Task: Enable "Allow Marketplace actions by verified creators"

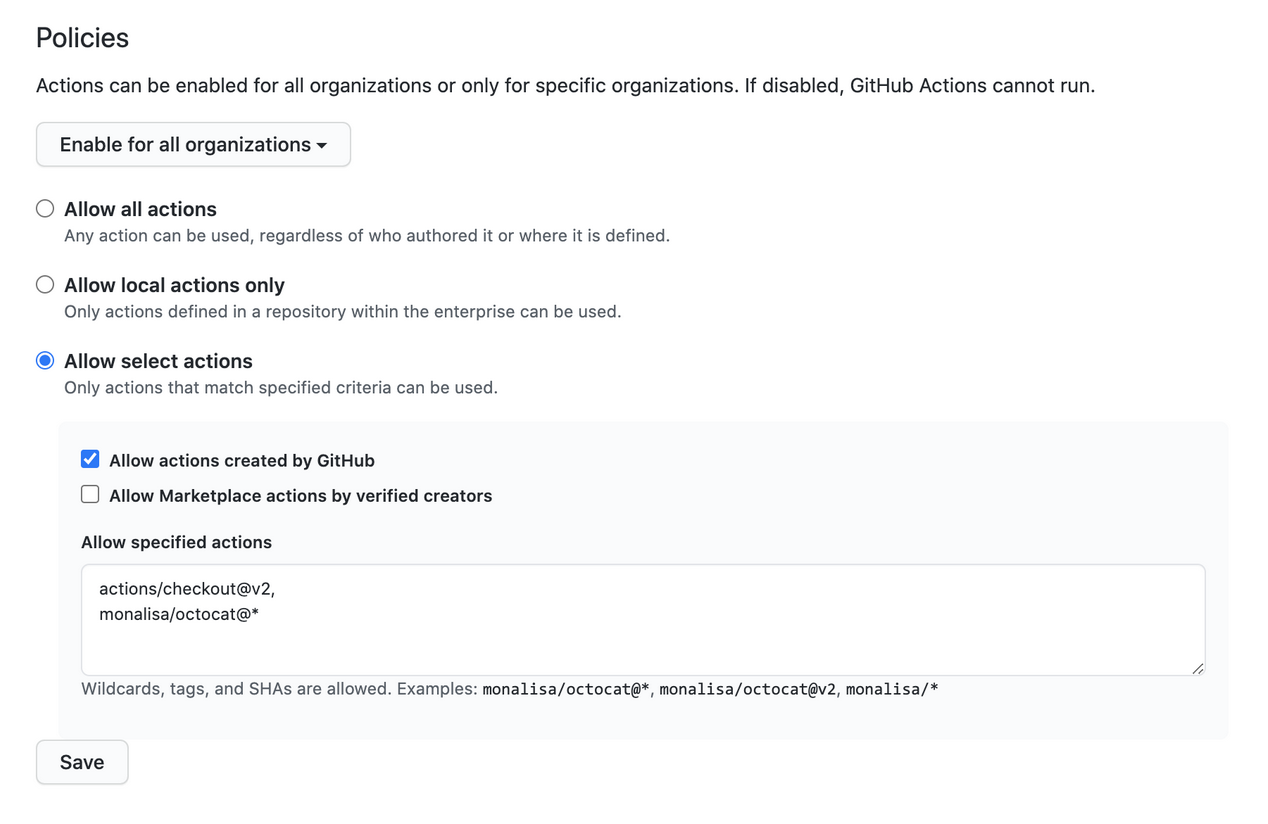Action: coord(90,494)
